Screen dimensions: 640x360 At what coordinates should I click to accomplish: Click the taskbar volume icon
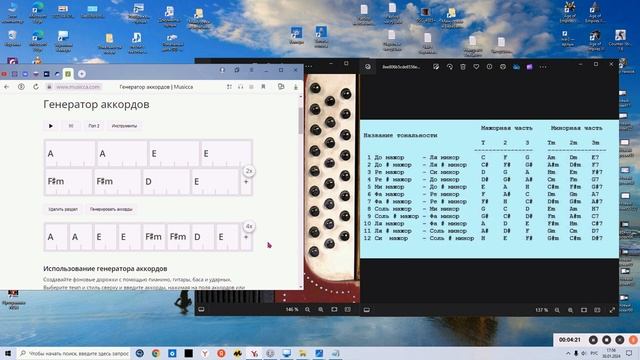[584, 353]
